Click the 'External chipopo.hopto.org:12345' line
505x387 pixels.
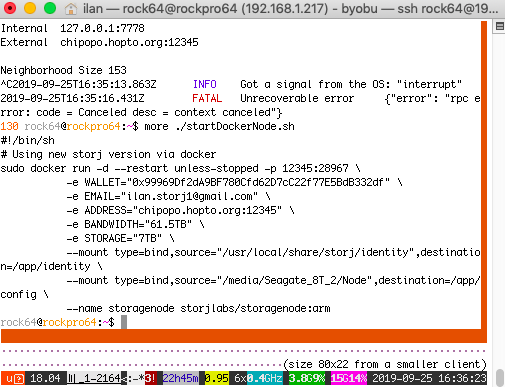tap(100, 42)
